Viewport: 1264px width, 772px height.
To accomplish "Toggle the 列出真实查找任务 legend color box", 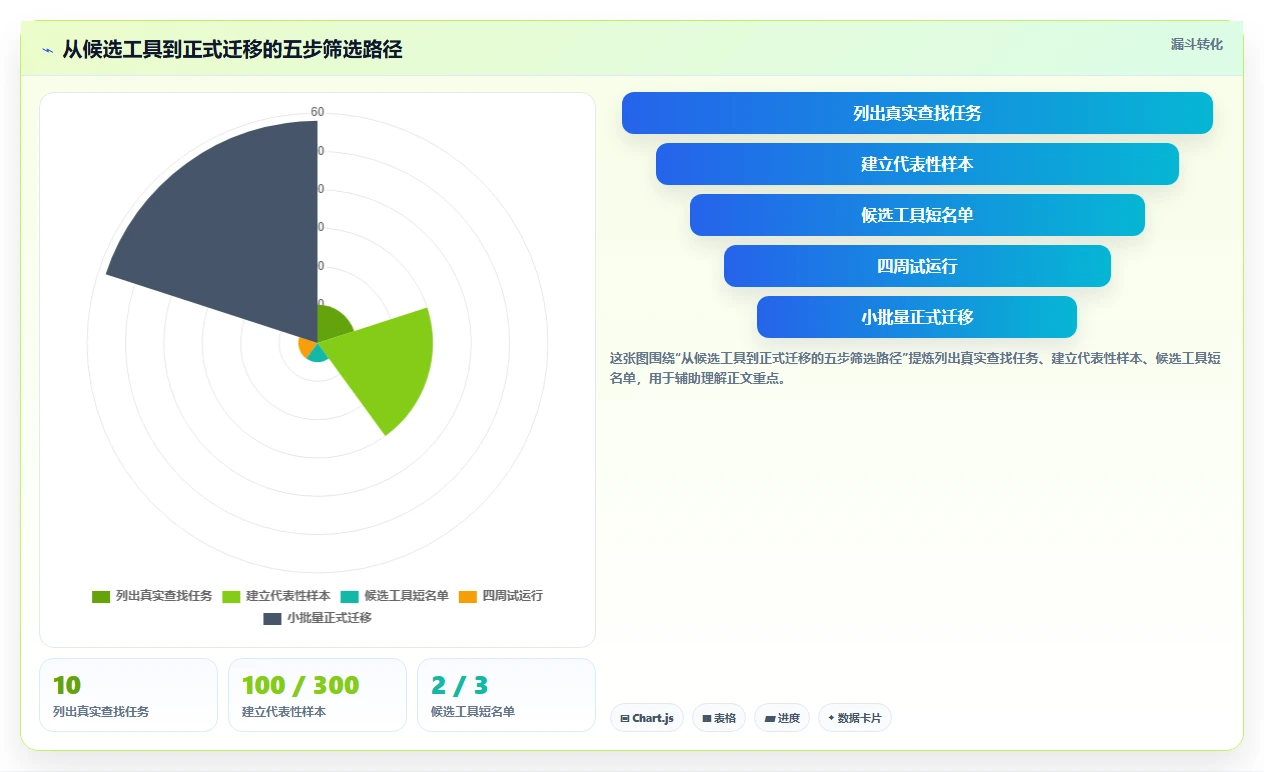I will [101, 596].
